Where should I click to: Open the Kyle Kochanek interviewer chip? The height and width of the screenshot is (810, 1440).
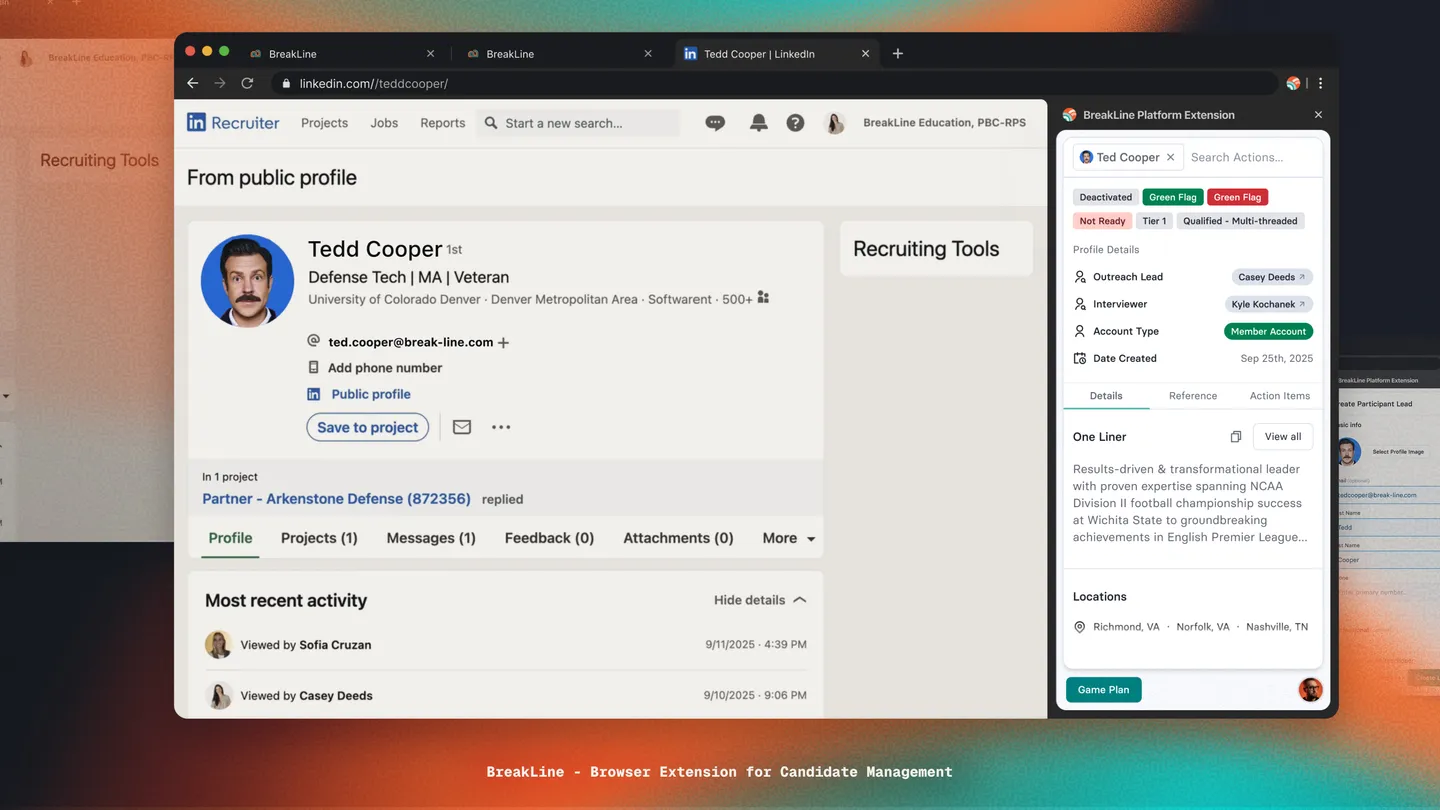click(1268, 304)
